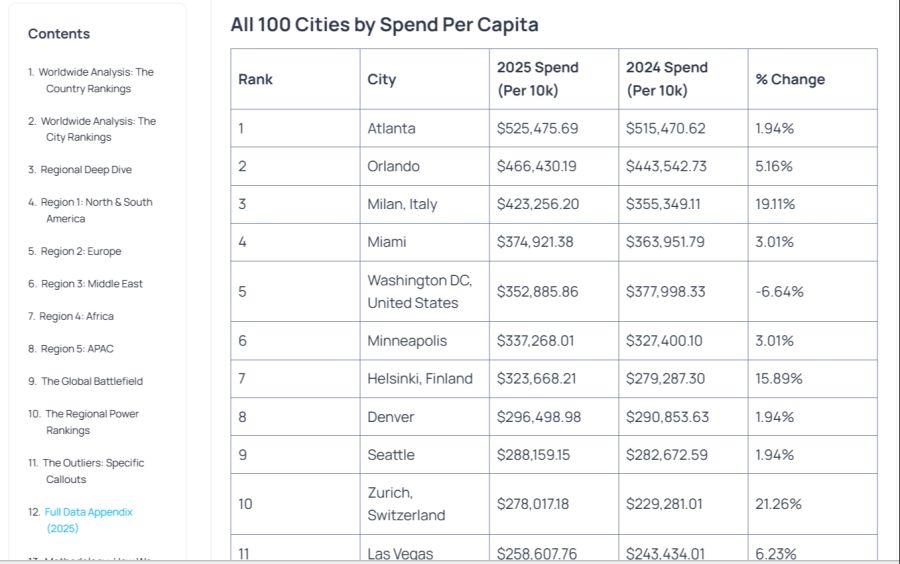Image resolution: width=900 pixels, height=564 pixels.
Task: Click the '2025 Spend (Per 10k)' column header
Action: pos(537,79)
